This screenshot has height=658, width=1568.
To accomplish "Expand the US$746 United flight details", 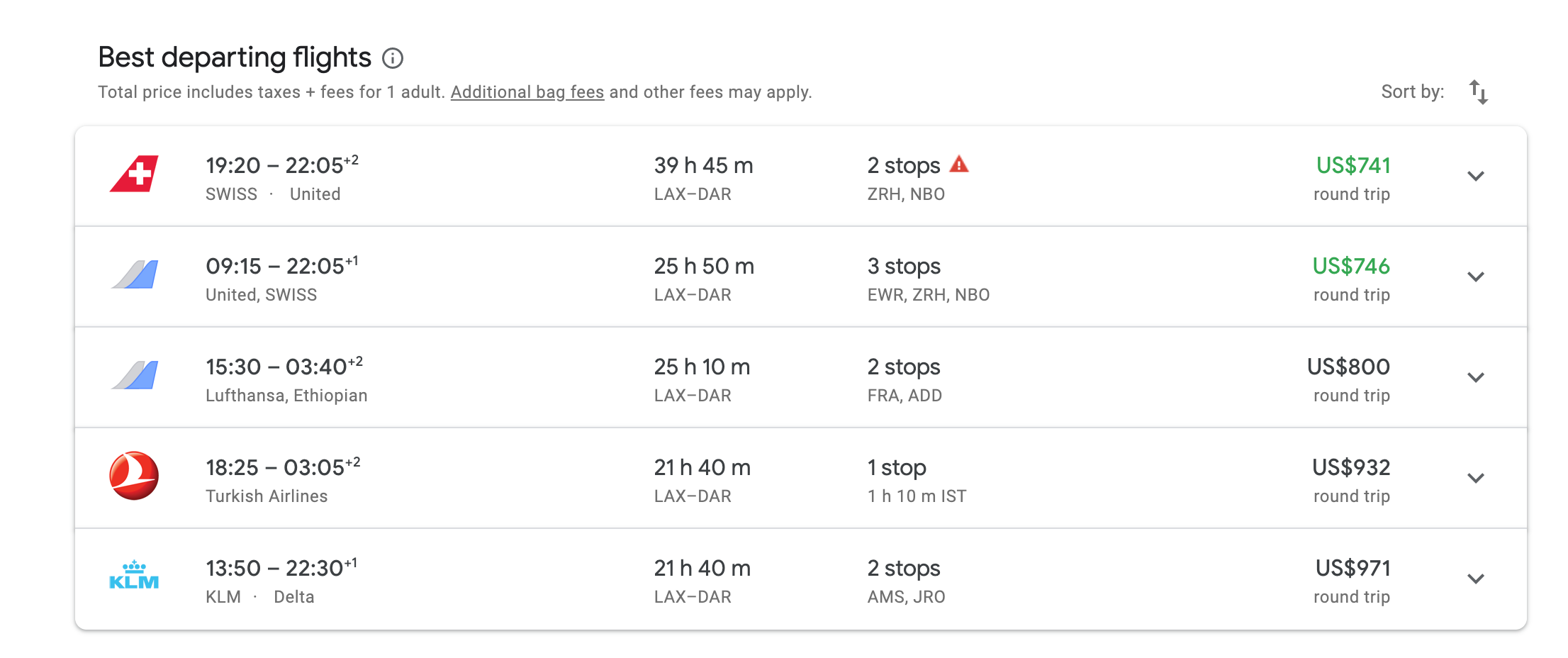I will [x=1475, y=277].
